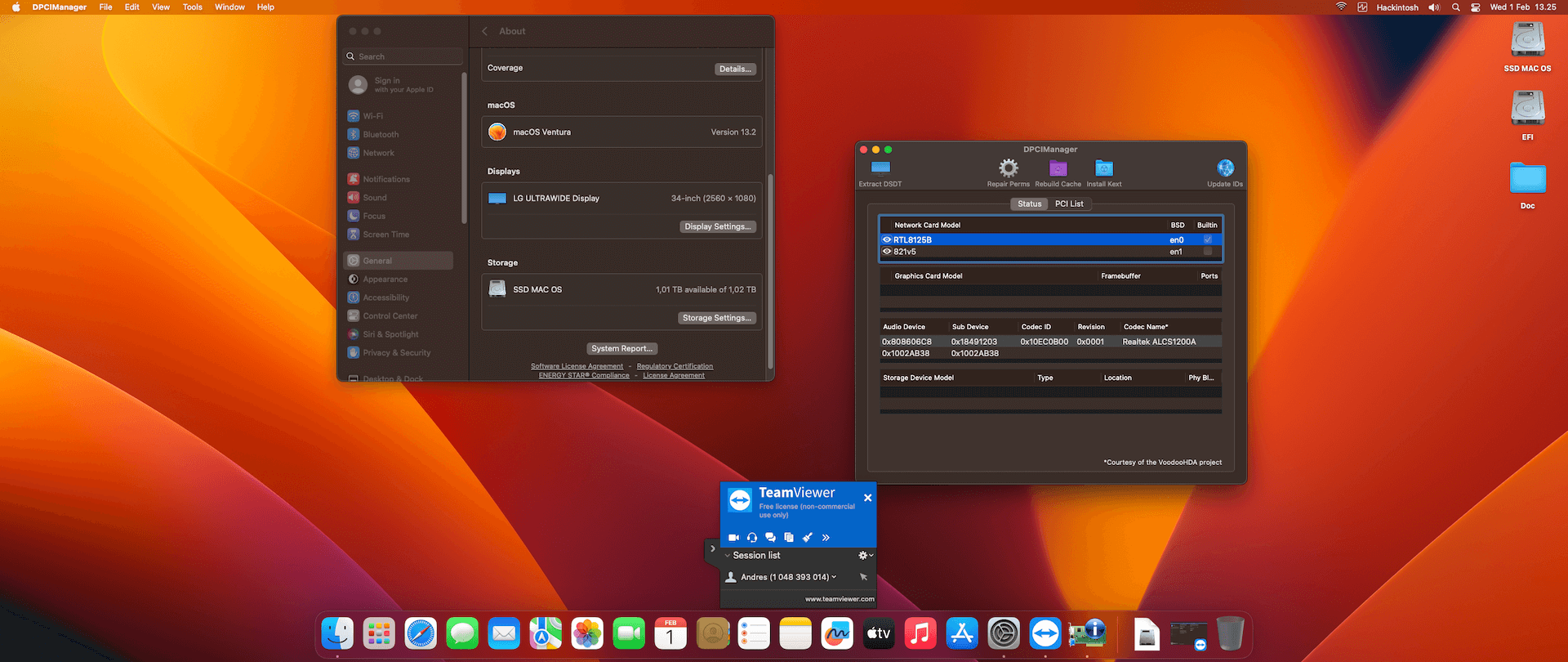Screen dimensions: 1568x662
Task: Click the Wi-Fi status menu bar icon
Action: coord(1341,7)
